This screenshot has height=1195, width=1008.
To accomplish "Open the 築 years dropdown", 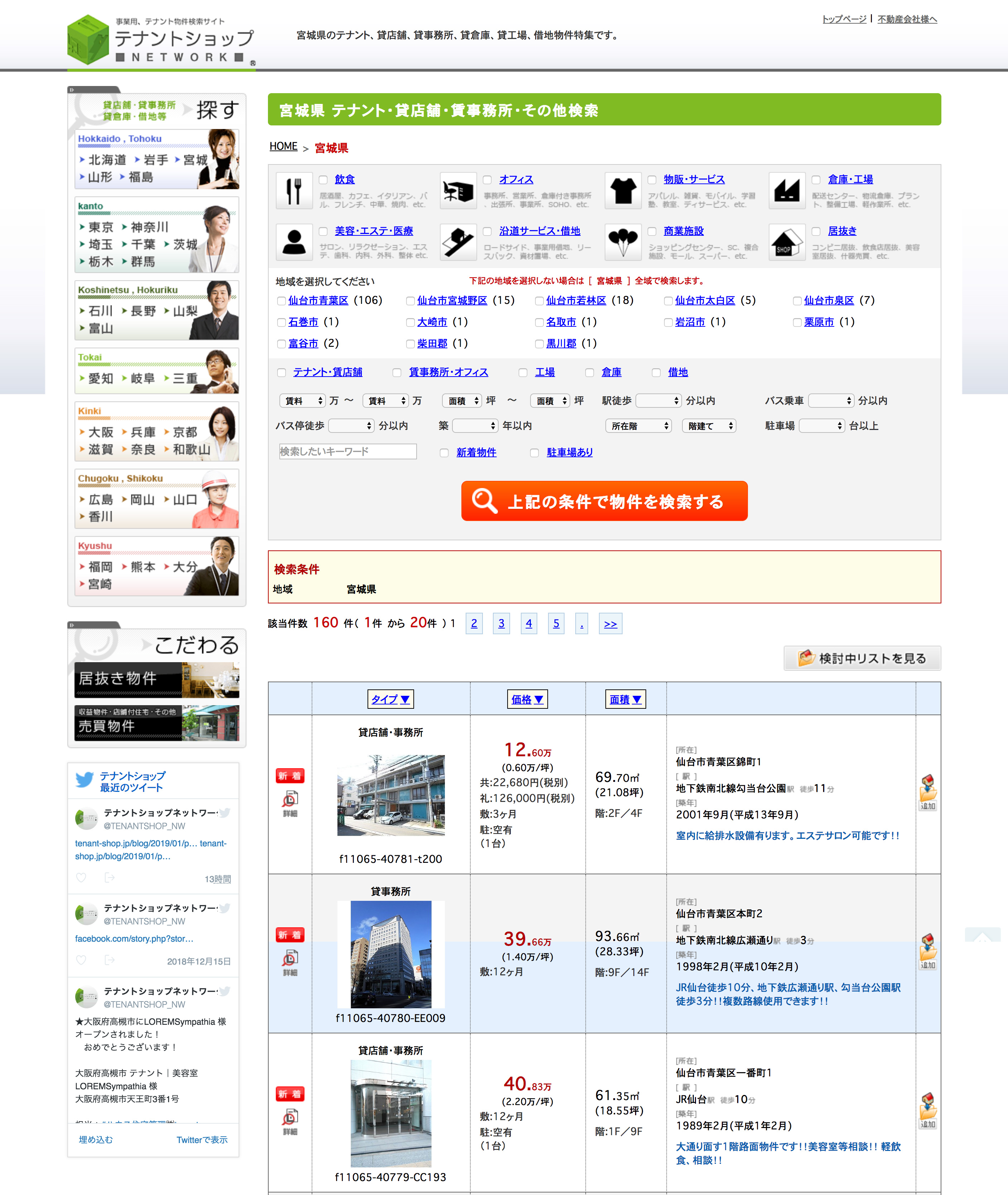I will point(475,426).
